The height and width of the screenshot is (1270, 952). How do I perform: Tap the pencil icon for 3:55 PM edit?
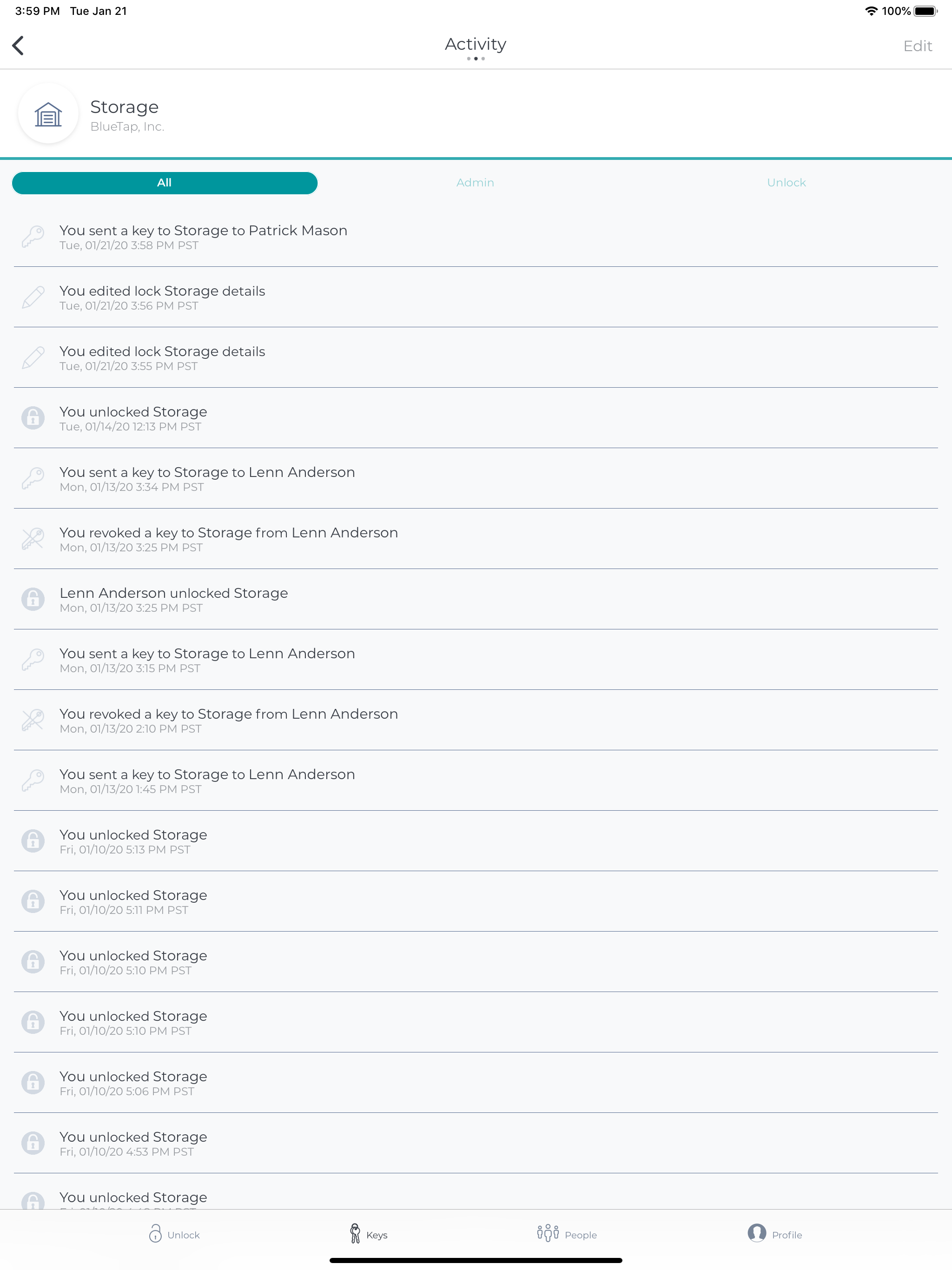(x=33, y=357)
